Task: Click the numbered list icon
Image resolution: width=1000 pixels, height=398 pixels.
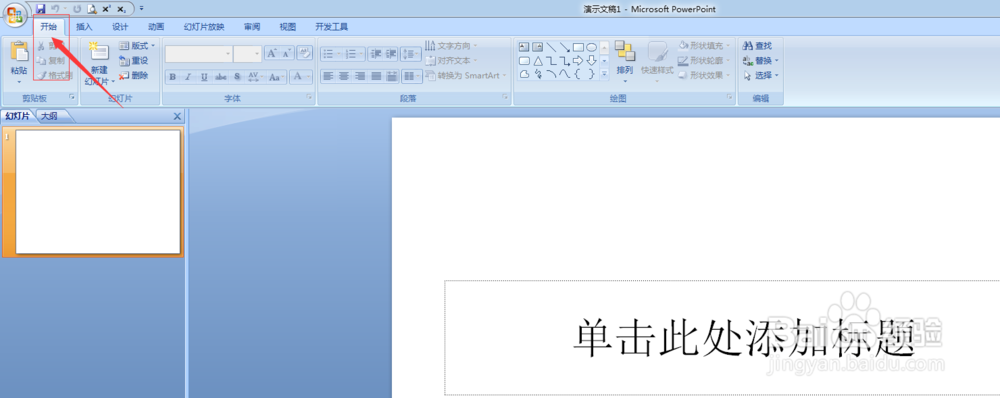Action: [x=351, y=54]
